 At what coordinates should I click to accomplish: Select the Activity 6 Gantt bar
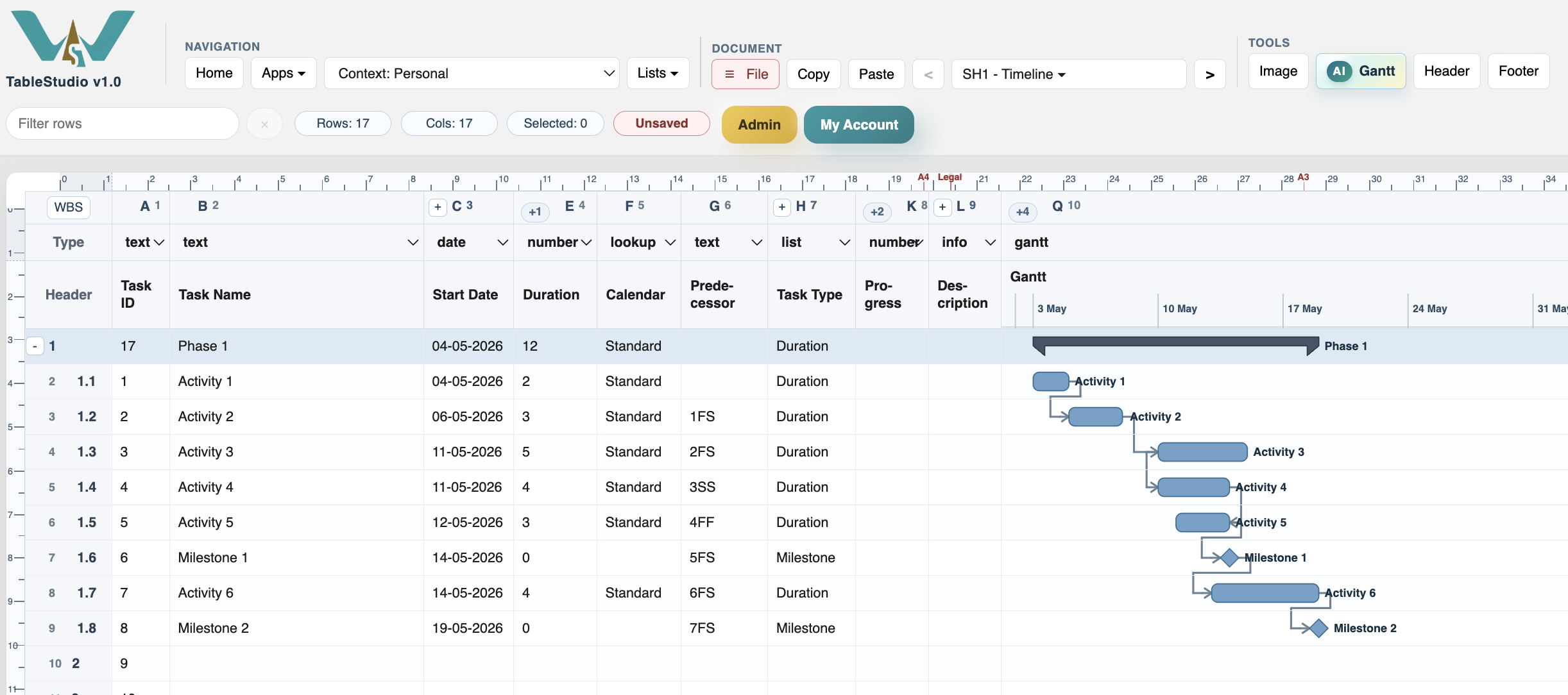pyautogui.click(x=1265, y=593)
